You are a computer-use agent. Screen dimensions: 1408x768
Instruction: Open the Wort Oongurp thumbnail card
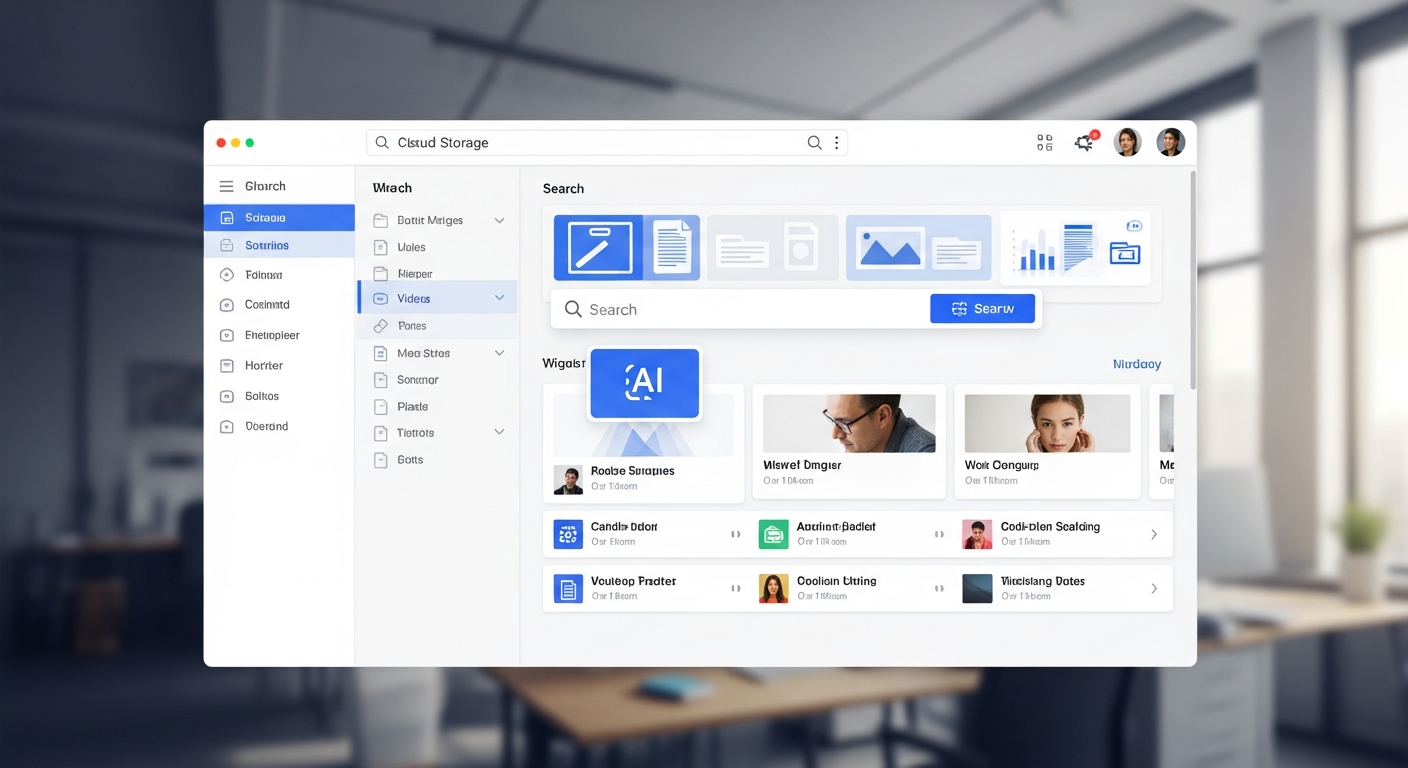click(x=1047, y=440)
